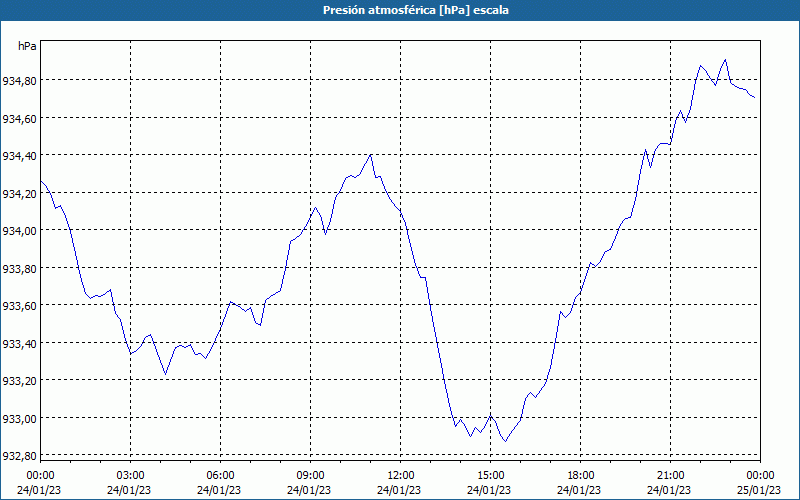Click the 03:00 time label
The height and width of the screenshot is (500, 800).
click(131, 476)
